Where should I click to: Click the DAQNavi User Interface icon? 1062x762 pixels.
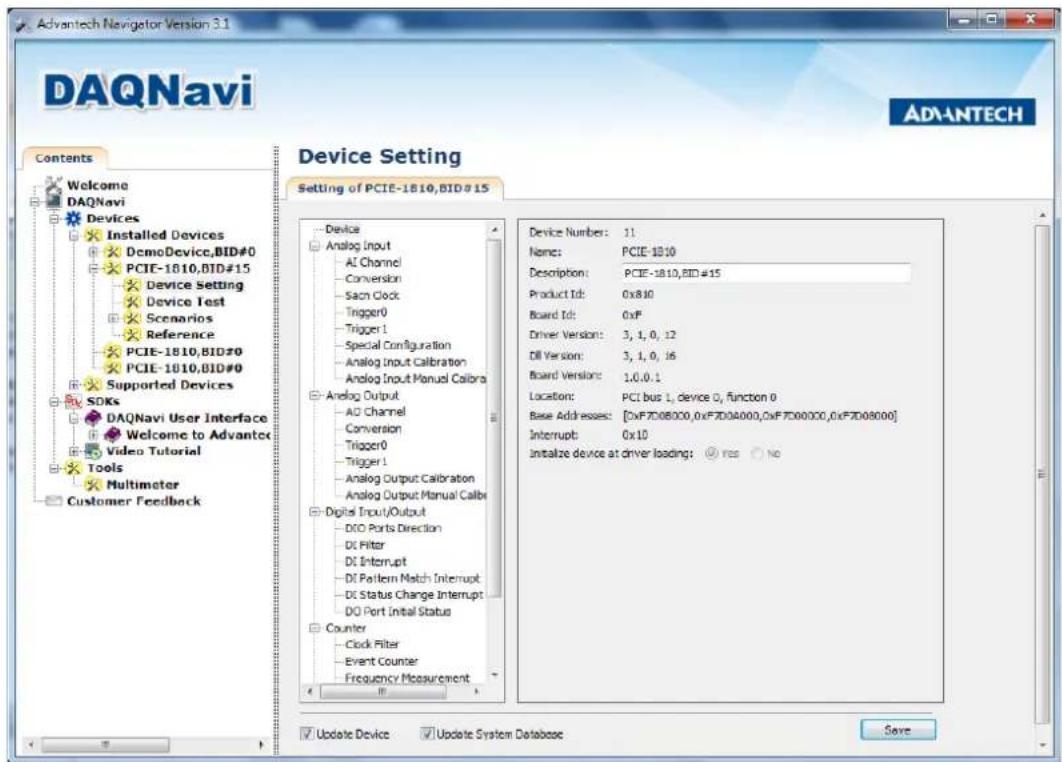tap(93, 418)
